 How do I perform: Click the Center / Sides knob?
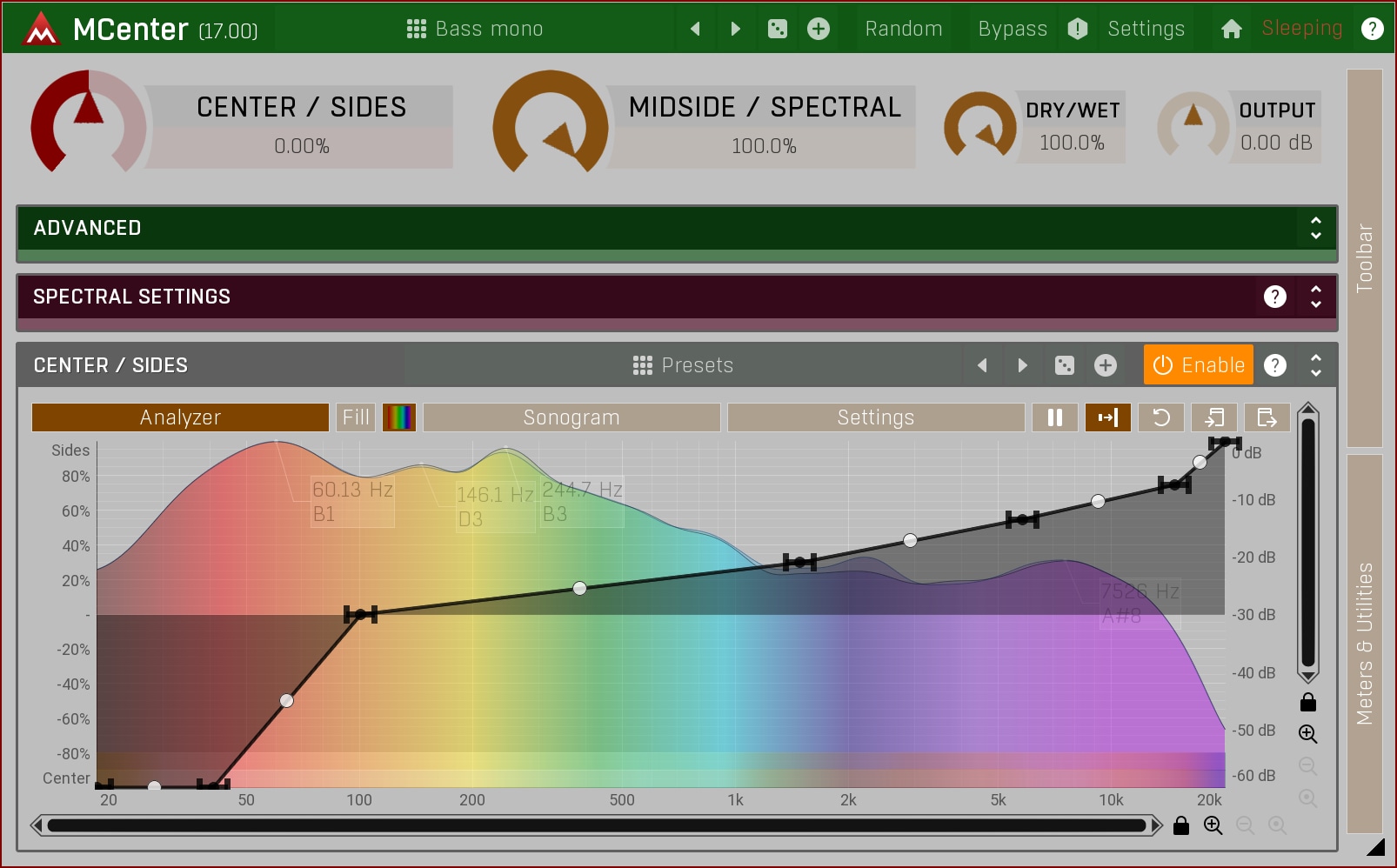pyautogui.click(x=88, y=124)
